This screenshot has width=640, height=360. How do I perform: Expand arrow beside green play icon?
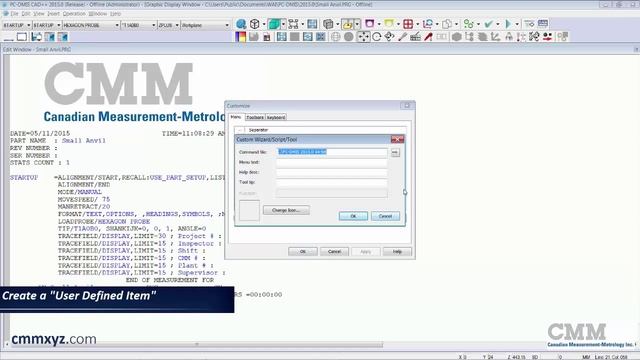pyautogui.click(x=517, y=24)
